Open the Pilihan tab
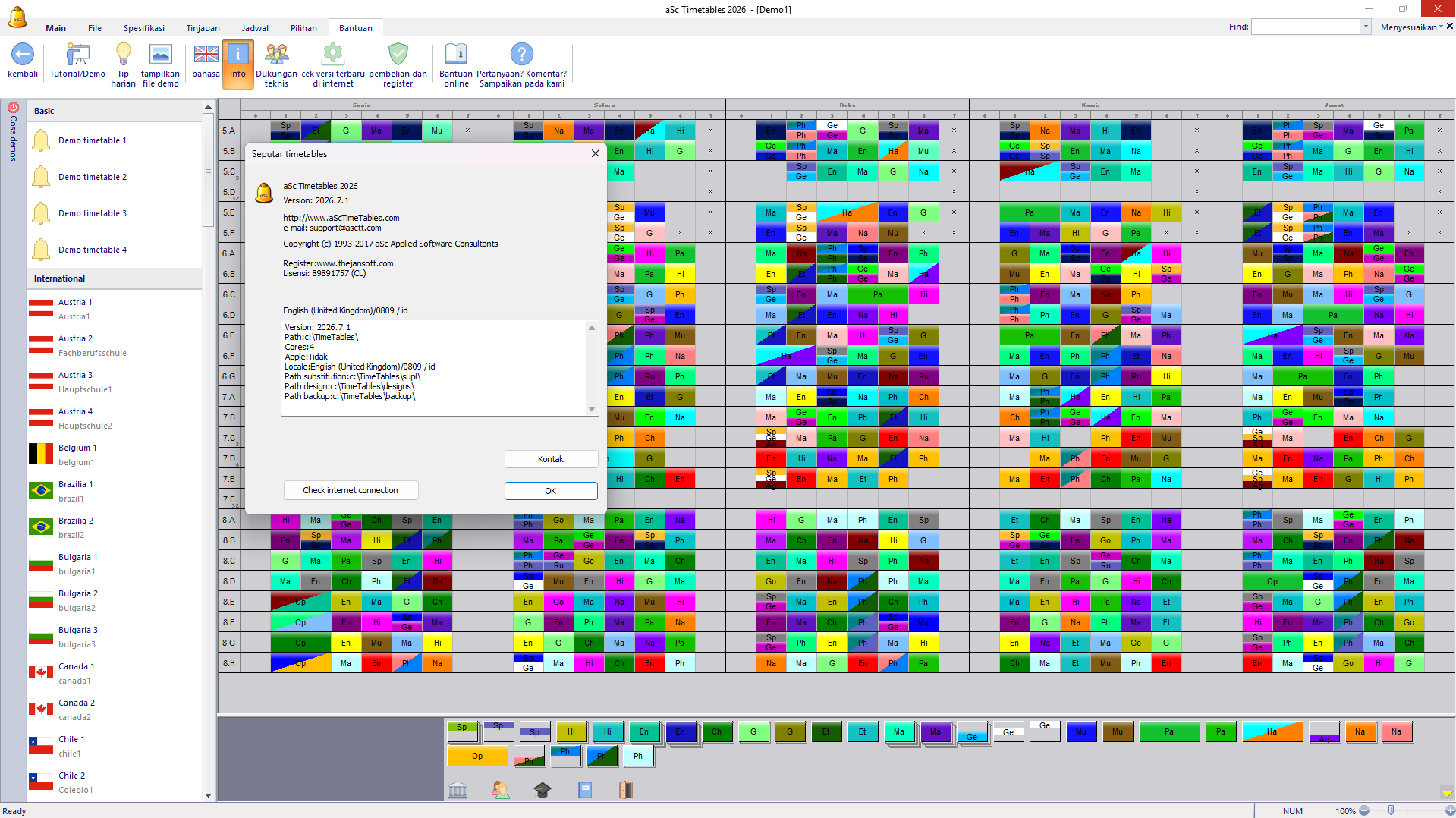Image resolution: width=1456 pixels, height=818 pixels. (x=303, y=28)
